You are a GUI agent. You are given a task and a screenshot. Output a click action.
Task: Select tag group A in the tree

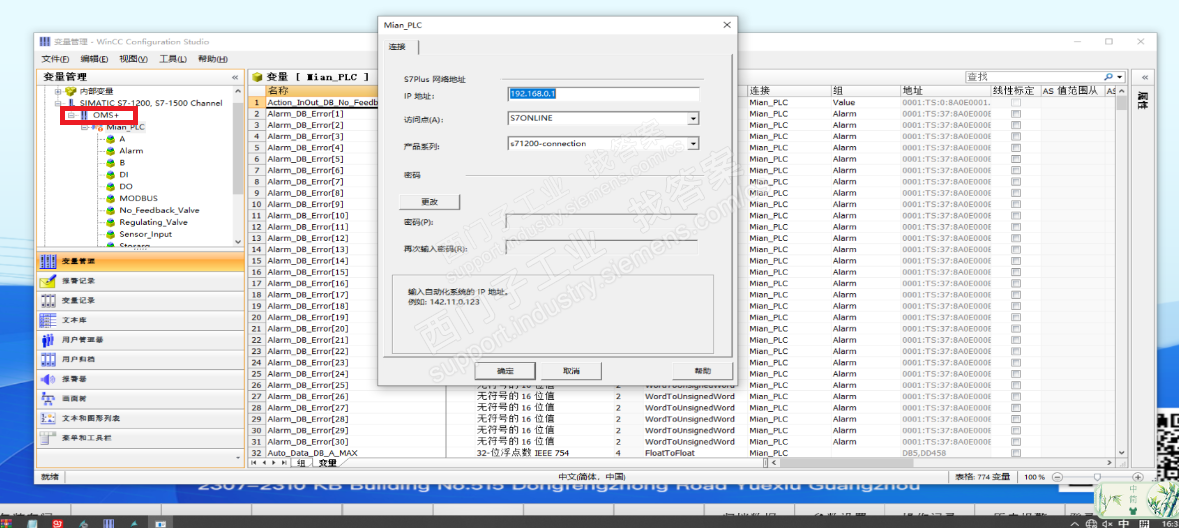122,139
